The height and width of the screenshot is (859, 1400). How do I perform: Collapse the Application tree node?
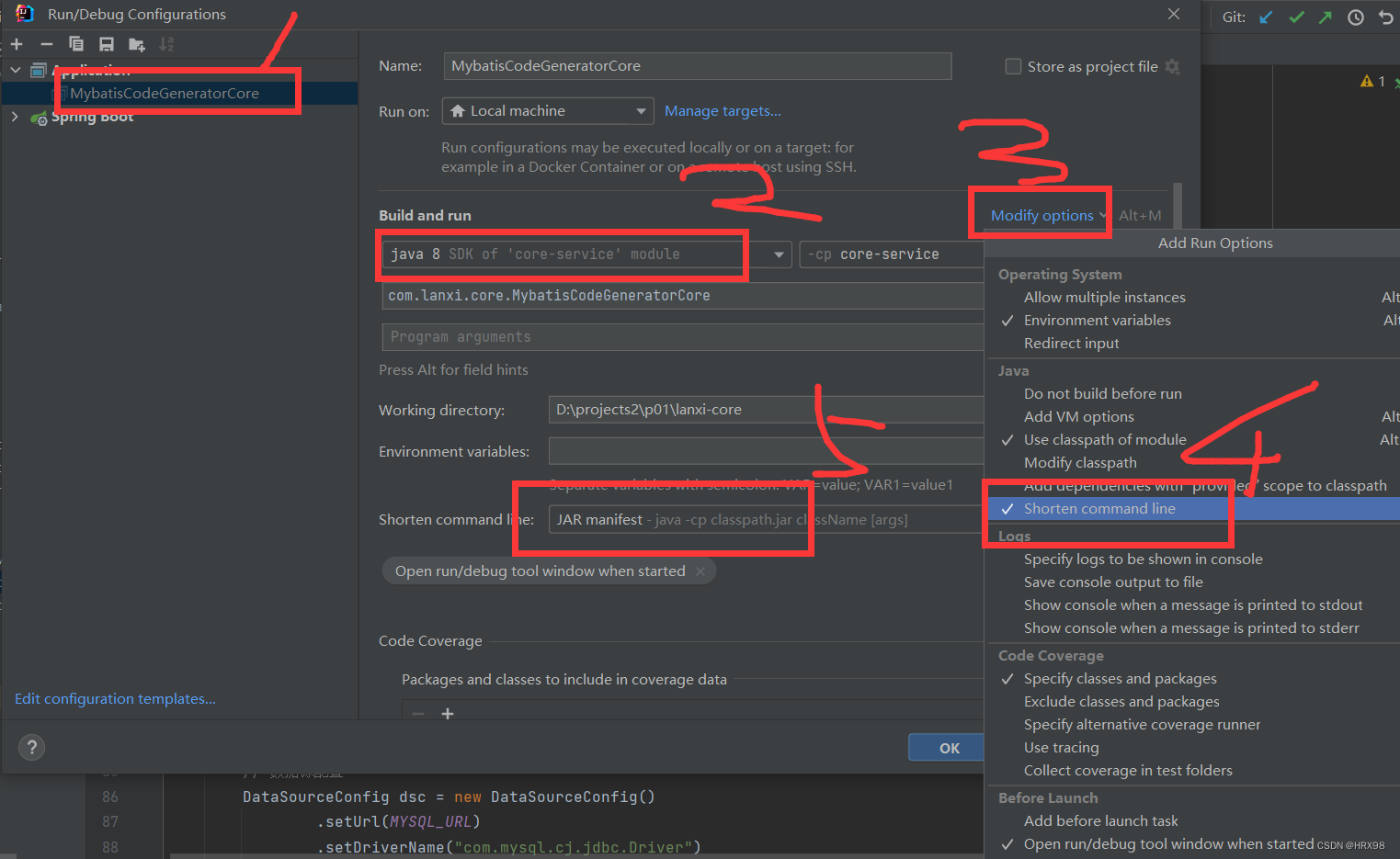[x=15, y=70]
